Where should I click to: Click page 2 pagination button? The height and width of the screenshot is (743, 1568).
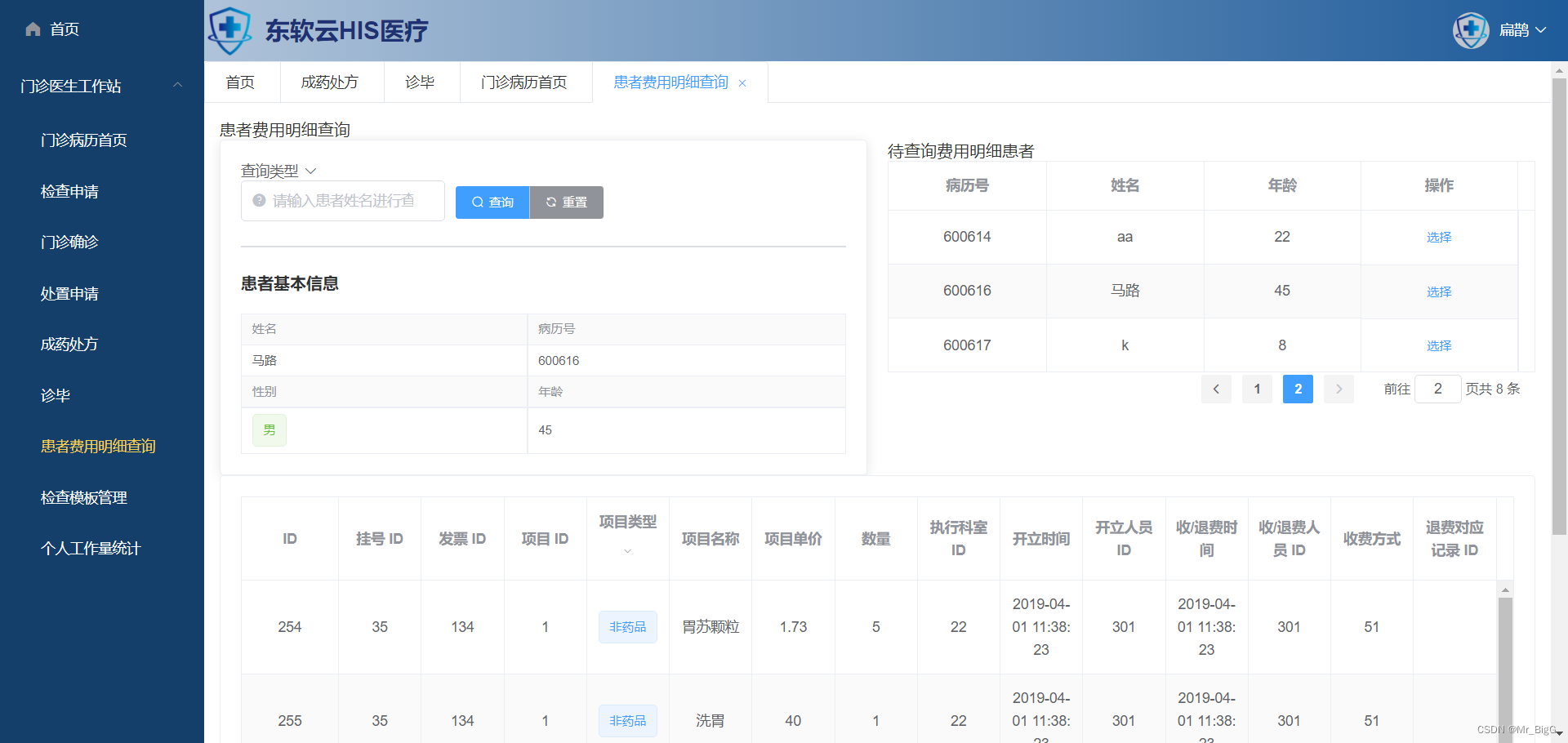tap(1298, 389)
